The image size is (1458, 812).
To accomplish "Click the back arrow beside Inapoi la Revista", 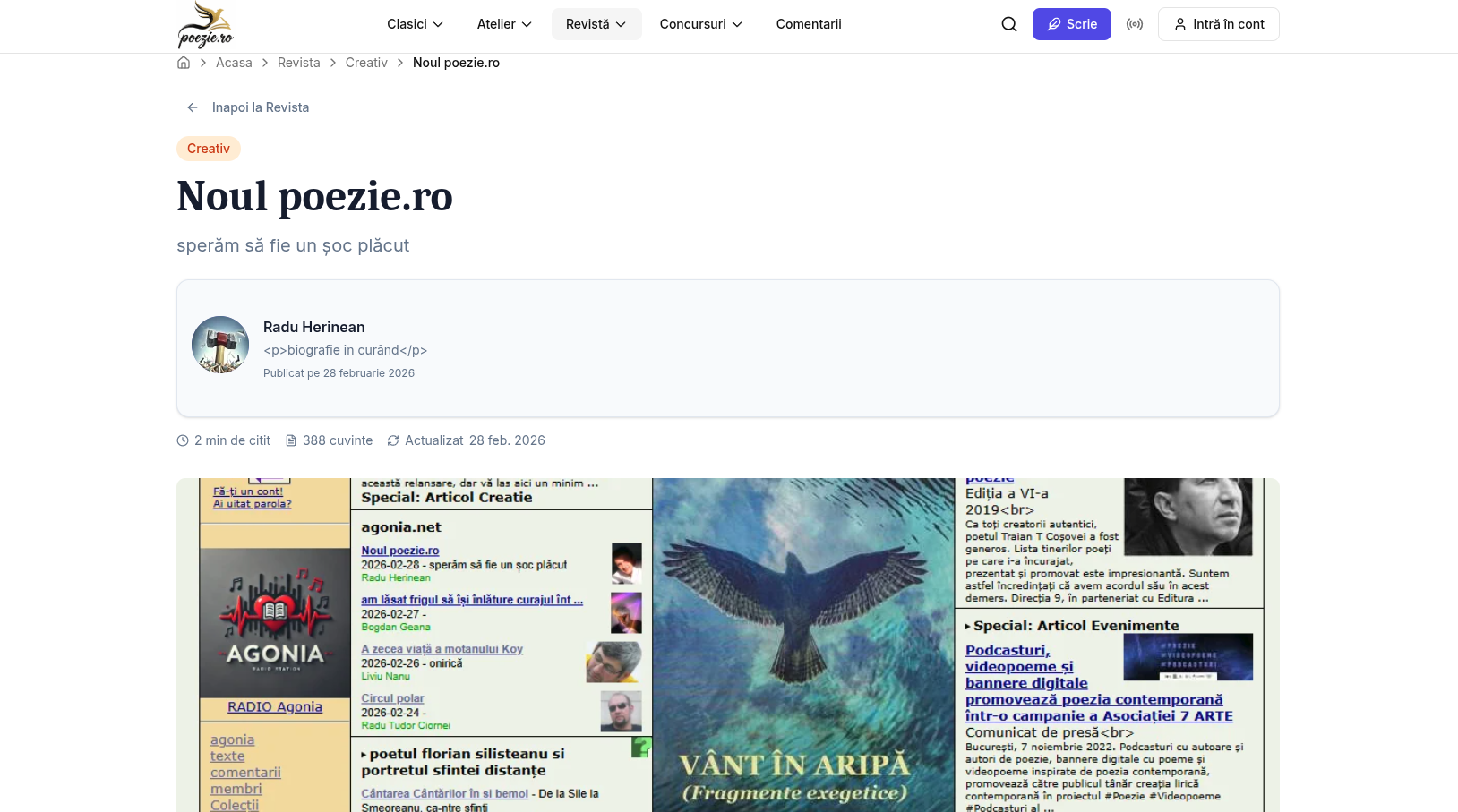I will (192, 107).
